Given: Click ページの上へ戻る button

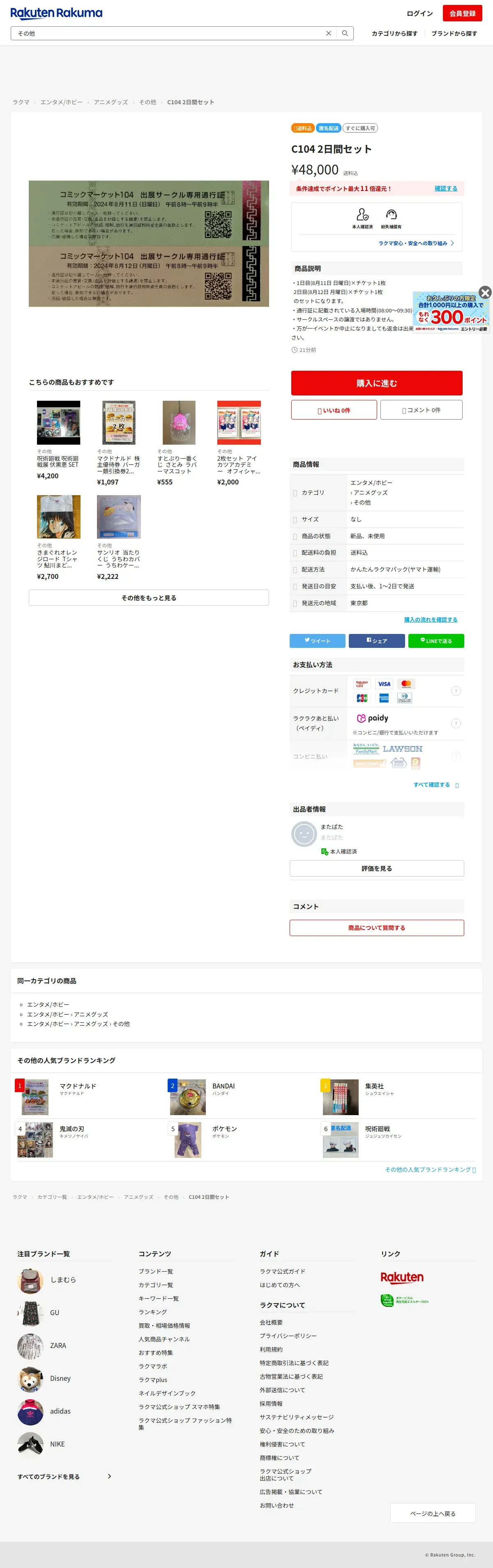Looking at the screenshot, I should pyautogui.click(x=433, y=1513).
